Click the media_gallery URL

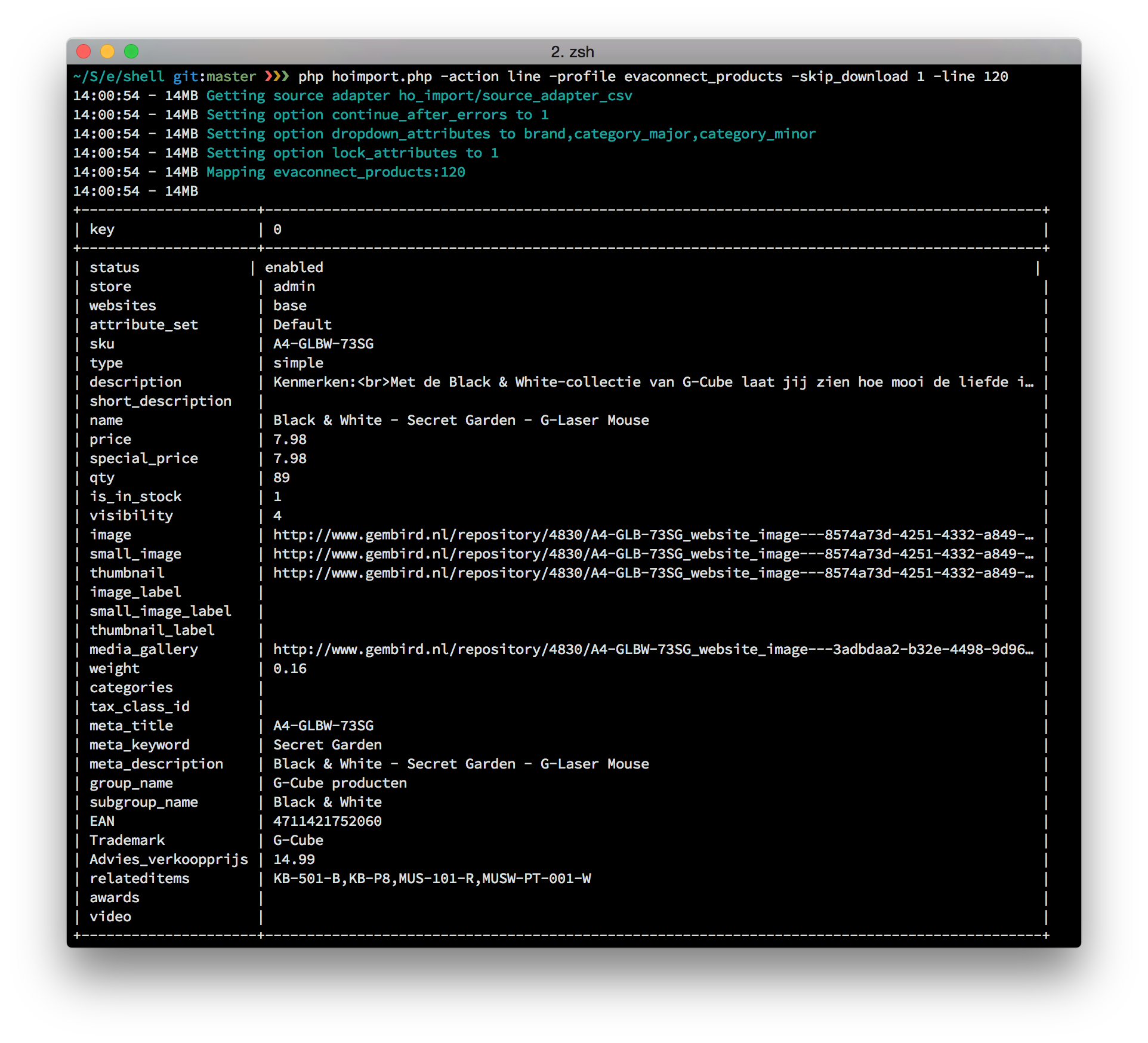tap(653, 649)
